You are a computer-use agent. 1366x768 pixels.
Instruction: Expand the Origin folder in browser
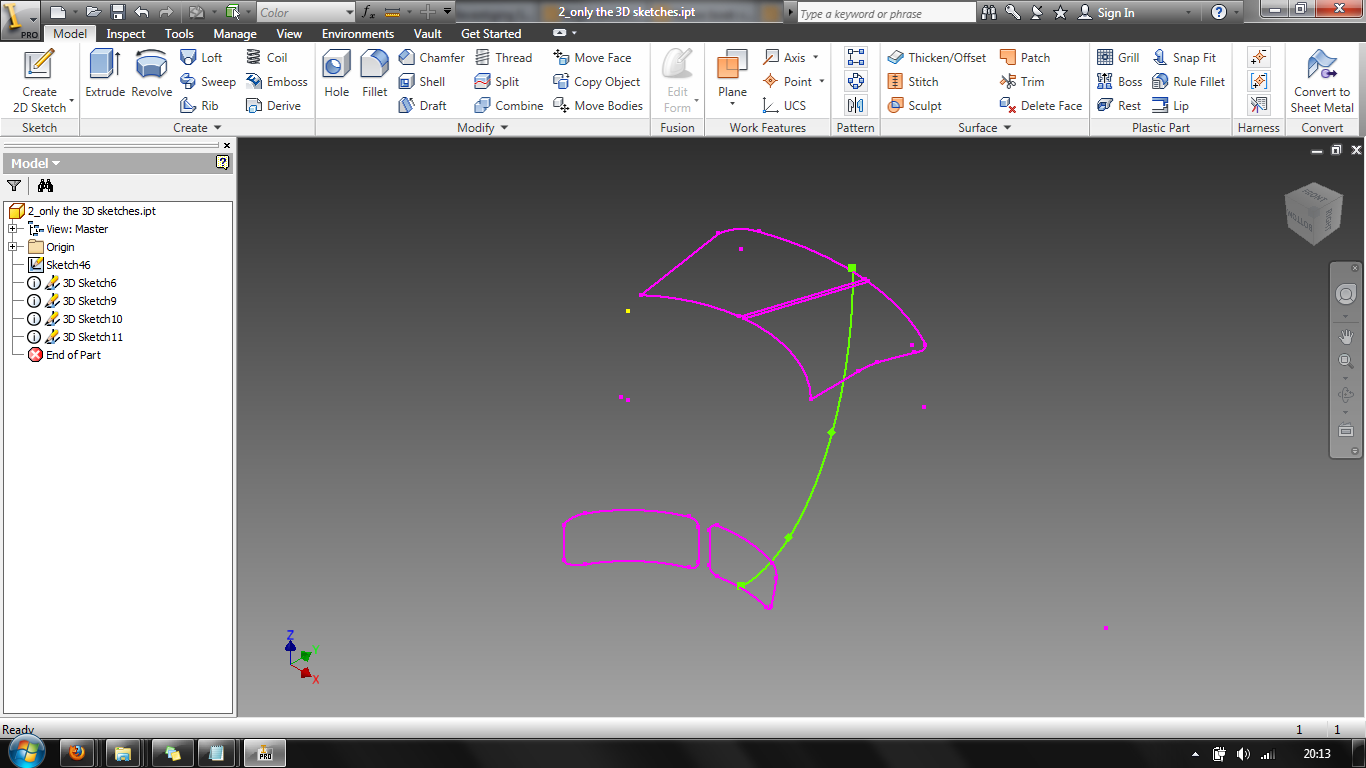point(14,247)
